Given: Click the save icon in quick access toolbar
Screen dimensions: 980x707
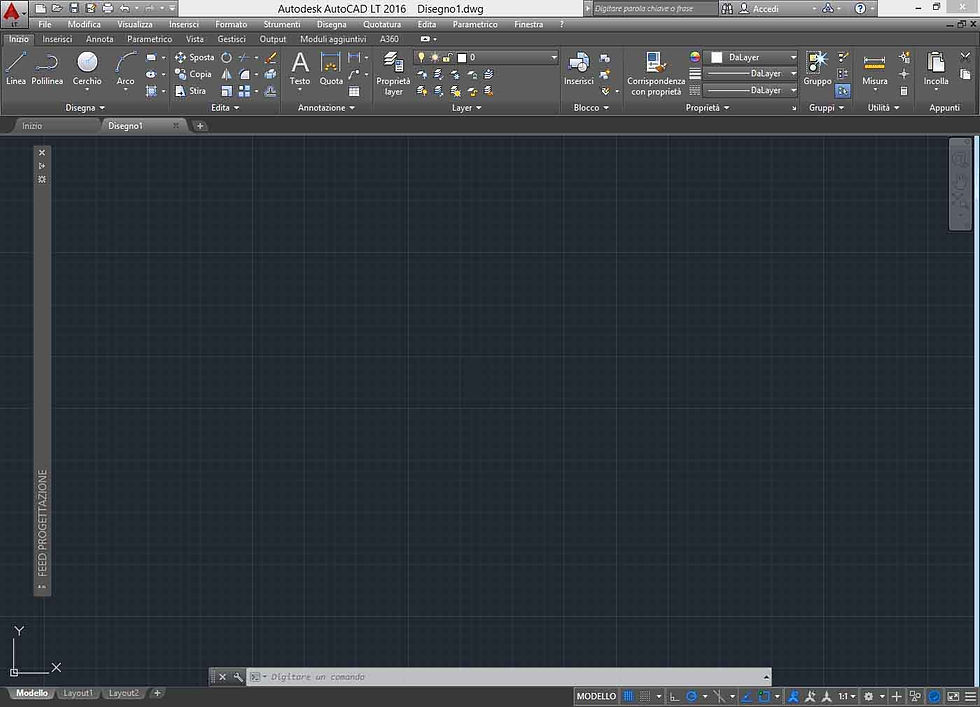Looking at the screenshot, I should click(74, 8).
